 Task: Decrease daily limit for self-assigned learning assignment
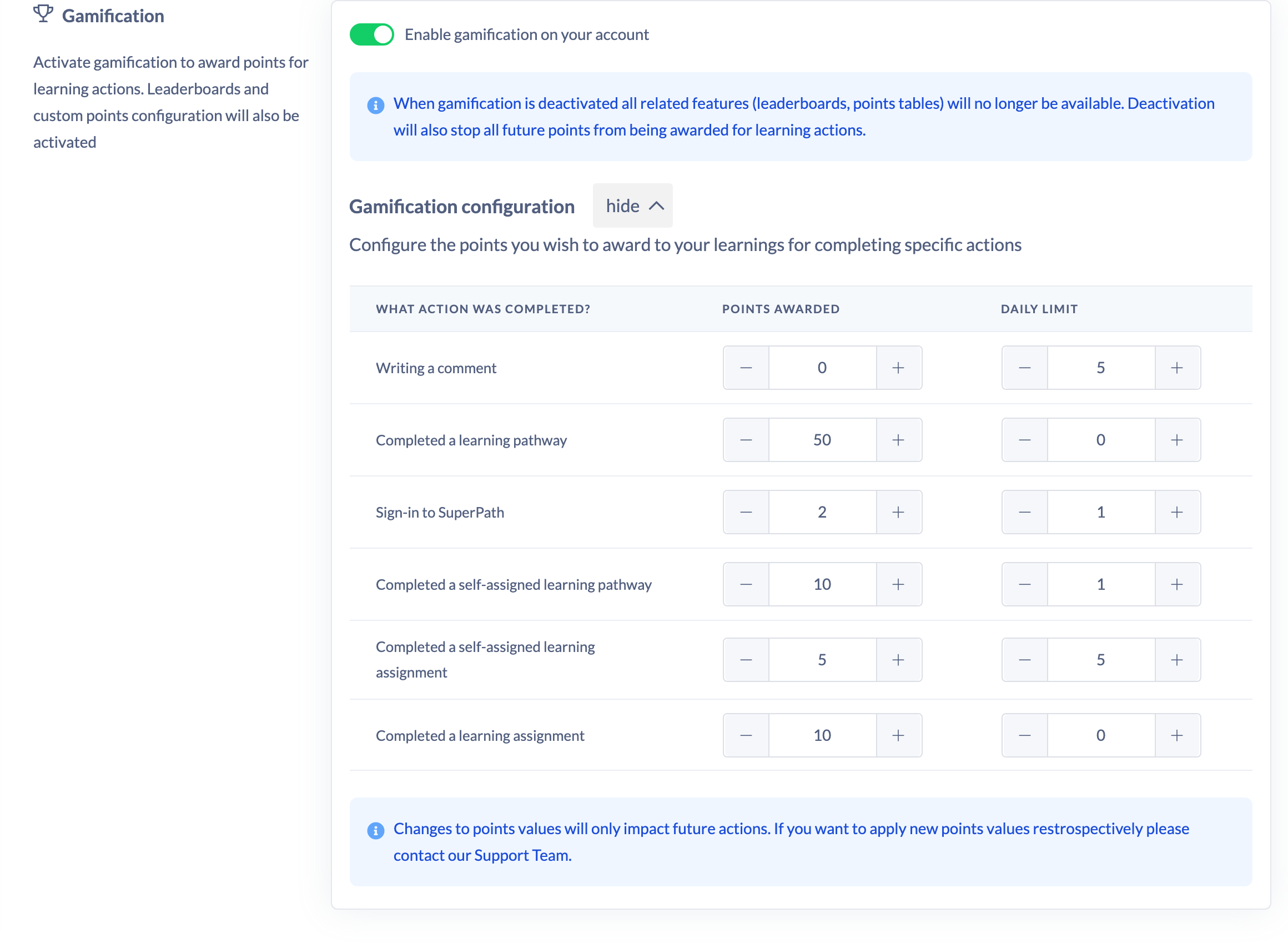pyautogui.click(x=1024, y=660)
